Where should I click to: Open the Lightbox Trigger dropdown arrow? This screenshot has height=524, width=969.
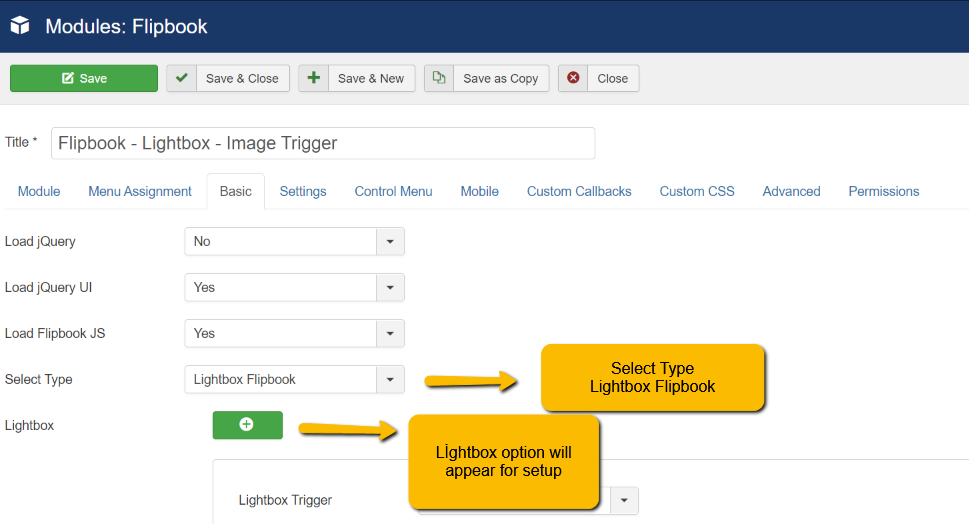tap(624, 501)
